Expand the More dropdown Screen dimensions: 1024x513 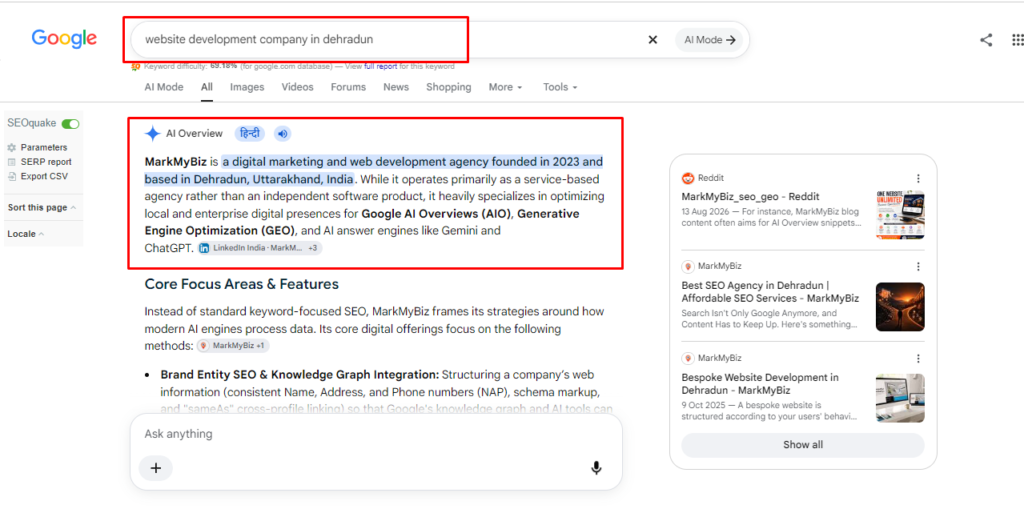[x=505, y=87]
